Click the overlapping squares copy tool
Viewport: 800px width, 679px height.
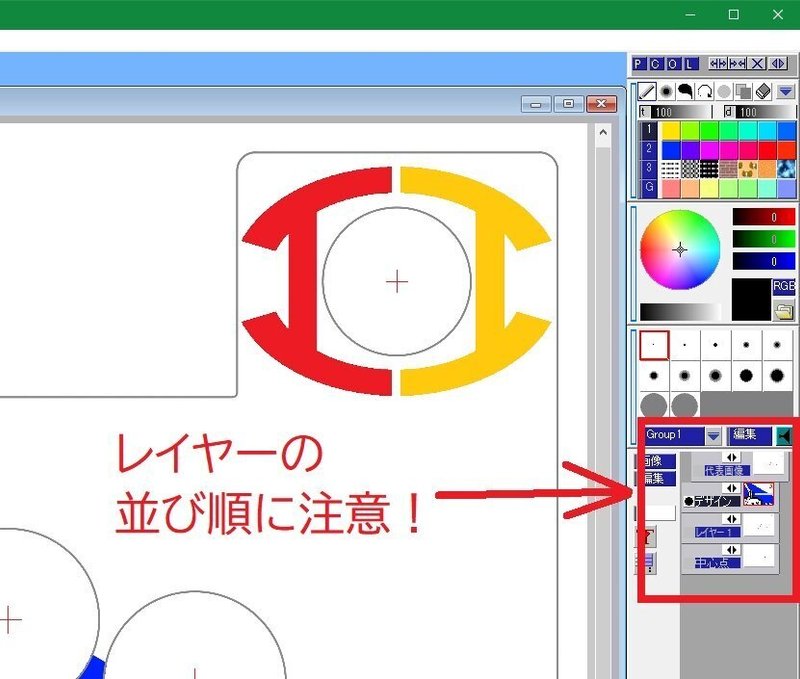pyautogui.click(x=743, y=92)
